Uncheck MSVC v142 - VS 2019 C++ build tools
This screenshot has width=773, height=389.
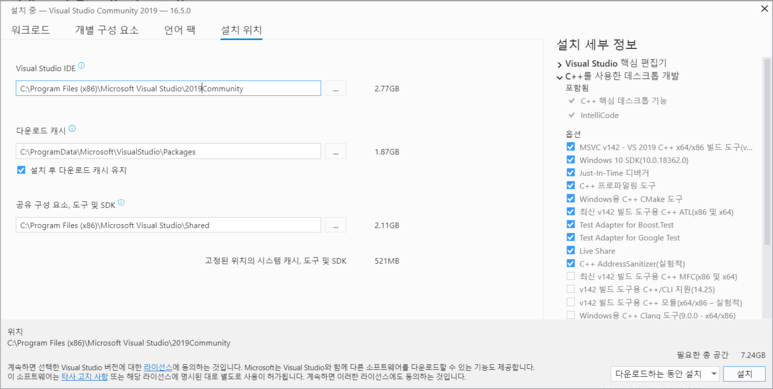click(571, 147)
